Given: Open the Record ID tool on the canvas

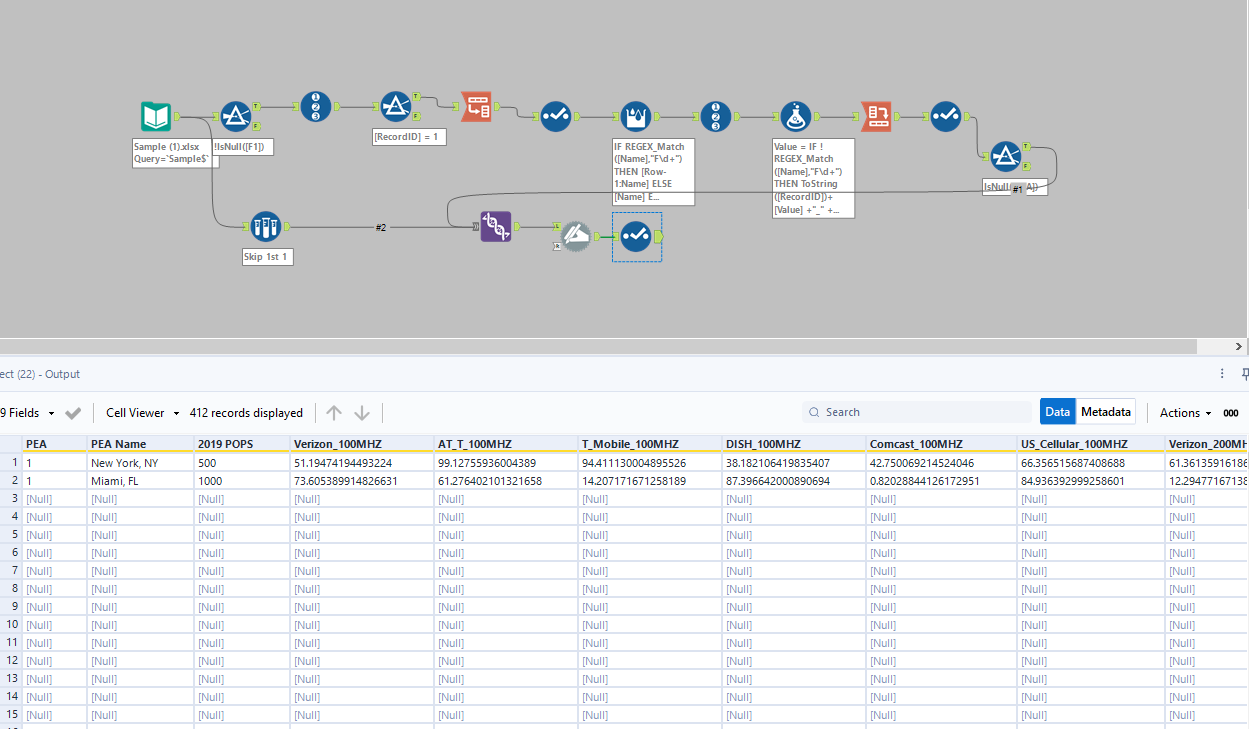Looking at the screenshot, I should pyautogui.click(x=316, y=106).
